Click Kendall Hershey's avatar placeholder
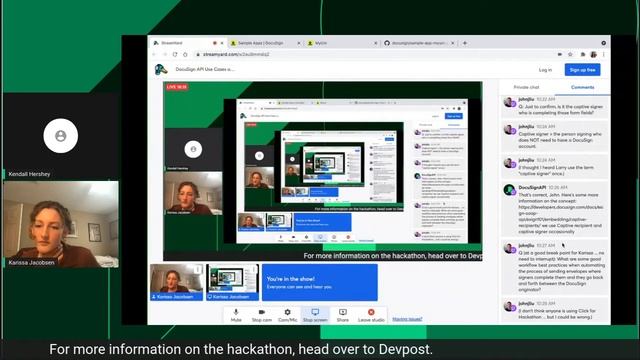The height and width of the screenshot is (360, 640). point(61,136)
